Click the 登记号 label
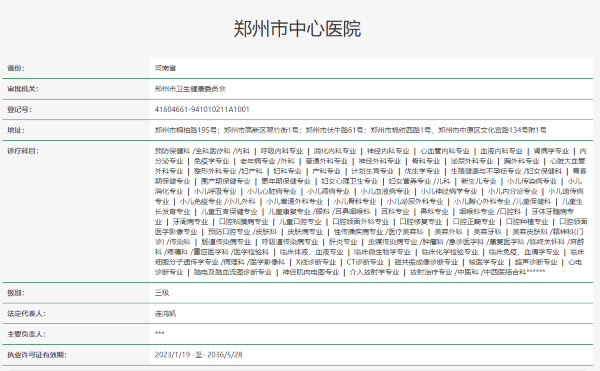Image resolution: width=600 pixels, height=371 pixels. (20, 110)
